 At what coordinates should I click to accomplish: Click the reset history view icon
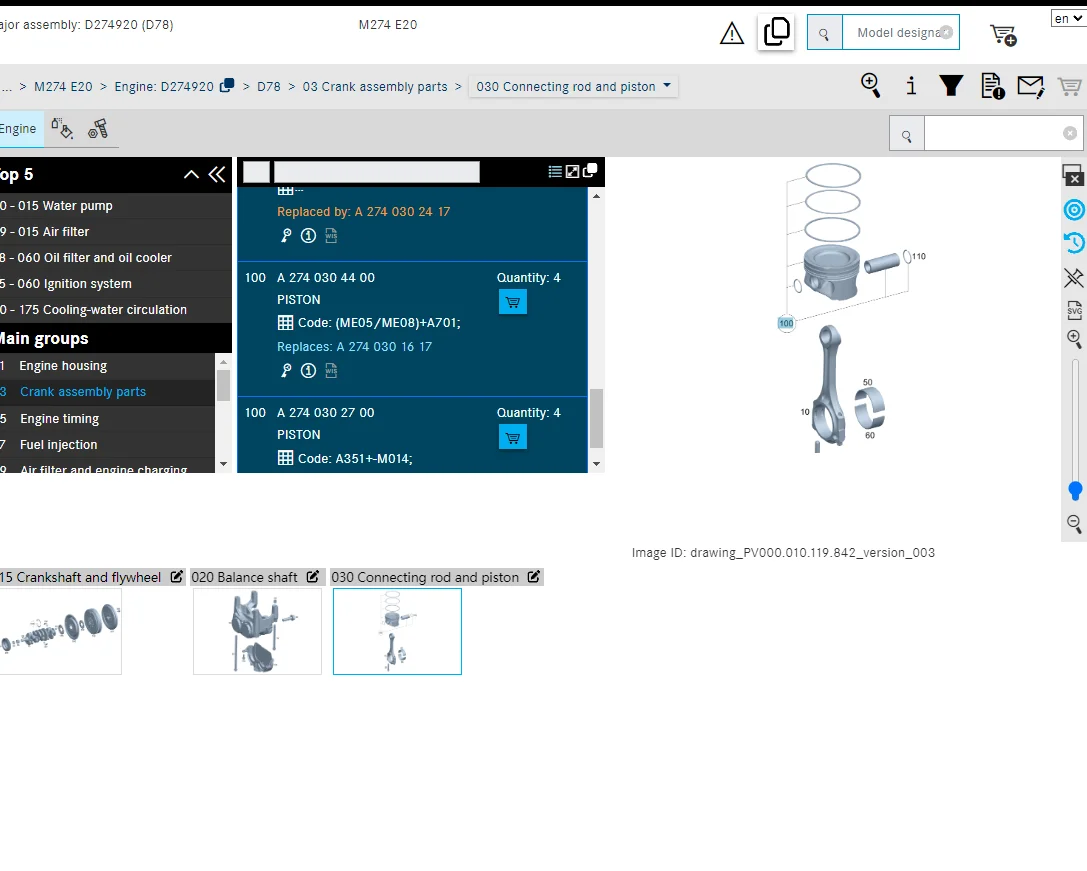click(x=1074, y=243)
